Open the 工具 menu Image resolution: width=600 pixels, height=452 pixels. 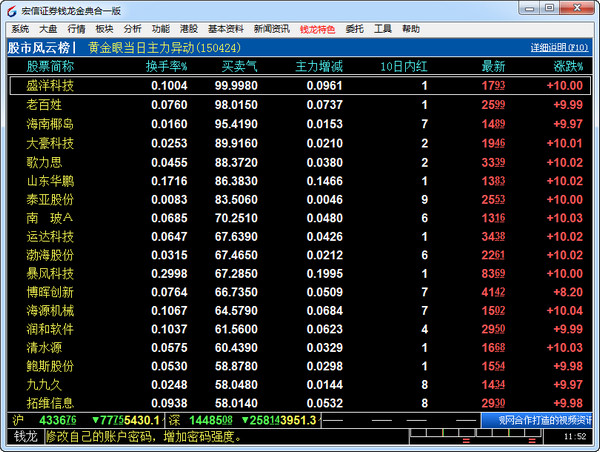coord(383,29)
